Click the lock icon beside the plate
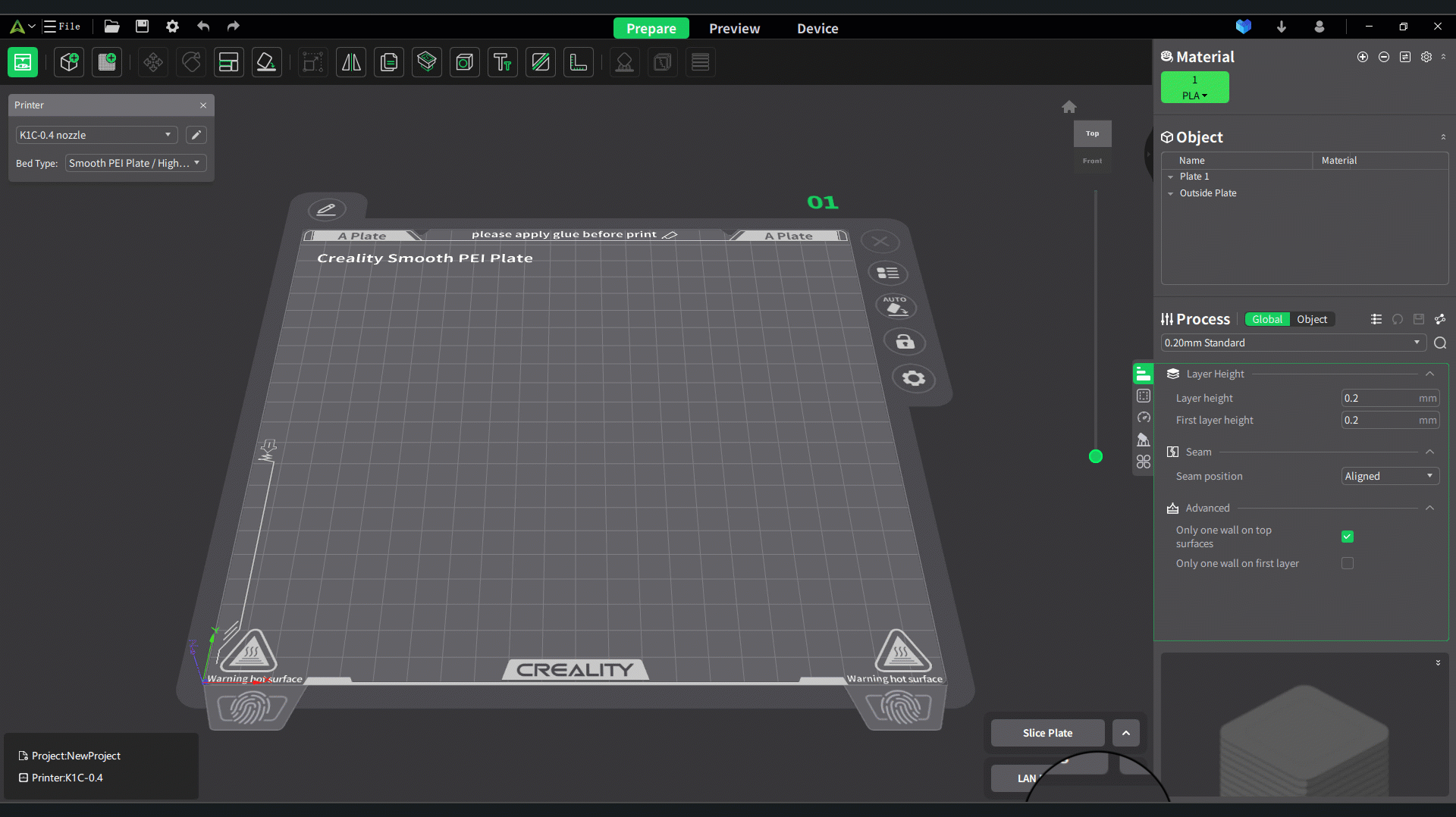The width and height of the screenshot is (1456, 817). point(905,342)
